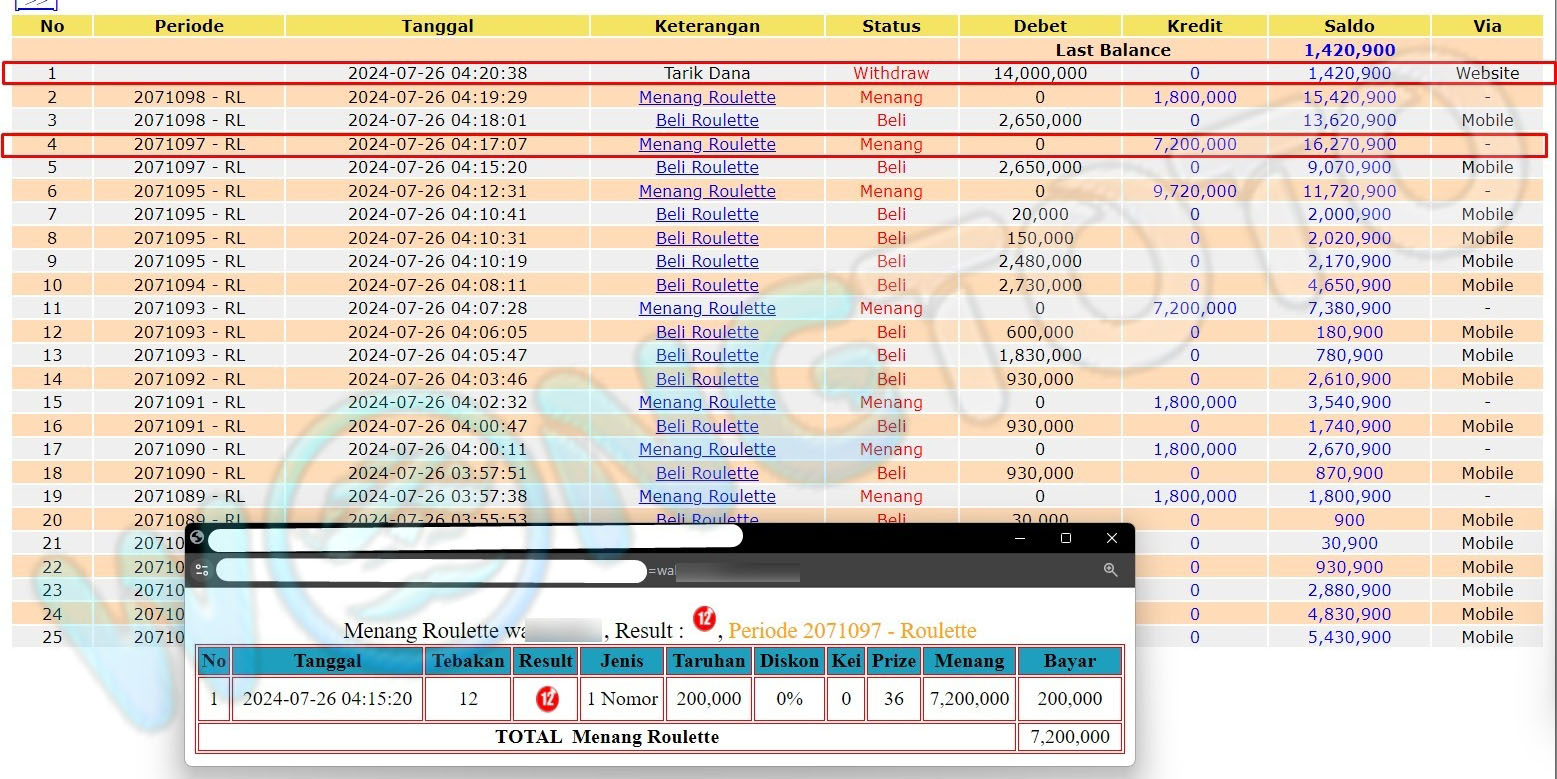Screen dimensions: 1557x779
Task: Click red 12 ball in Result table cell
Action: pos(547,699)
